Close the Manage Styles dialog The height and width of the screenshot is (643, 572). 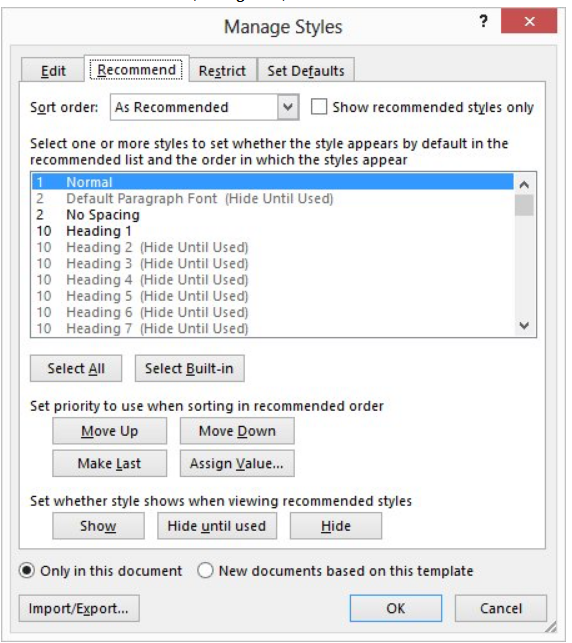[529, 21]
